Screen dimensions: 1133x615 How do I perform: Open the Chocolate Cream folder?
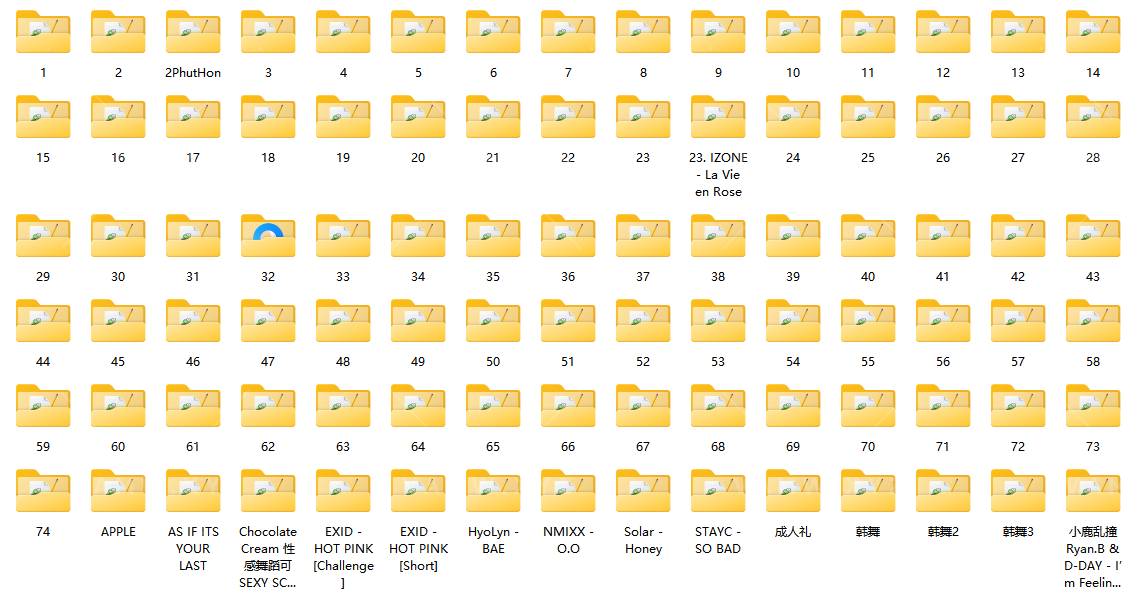(268, 492)
